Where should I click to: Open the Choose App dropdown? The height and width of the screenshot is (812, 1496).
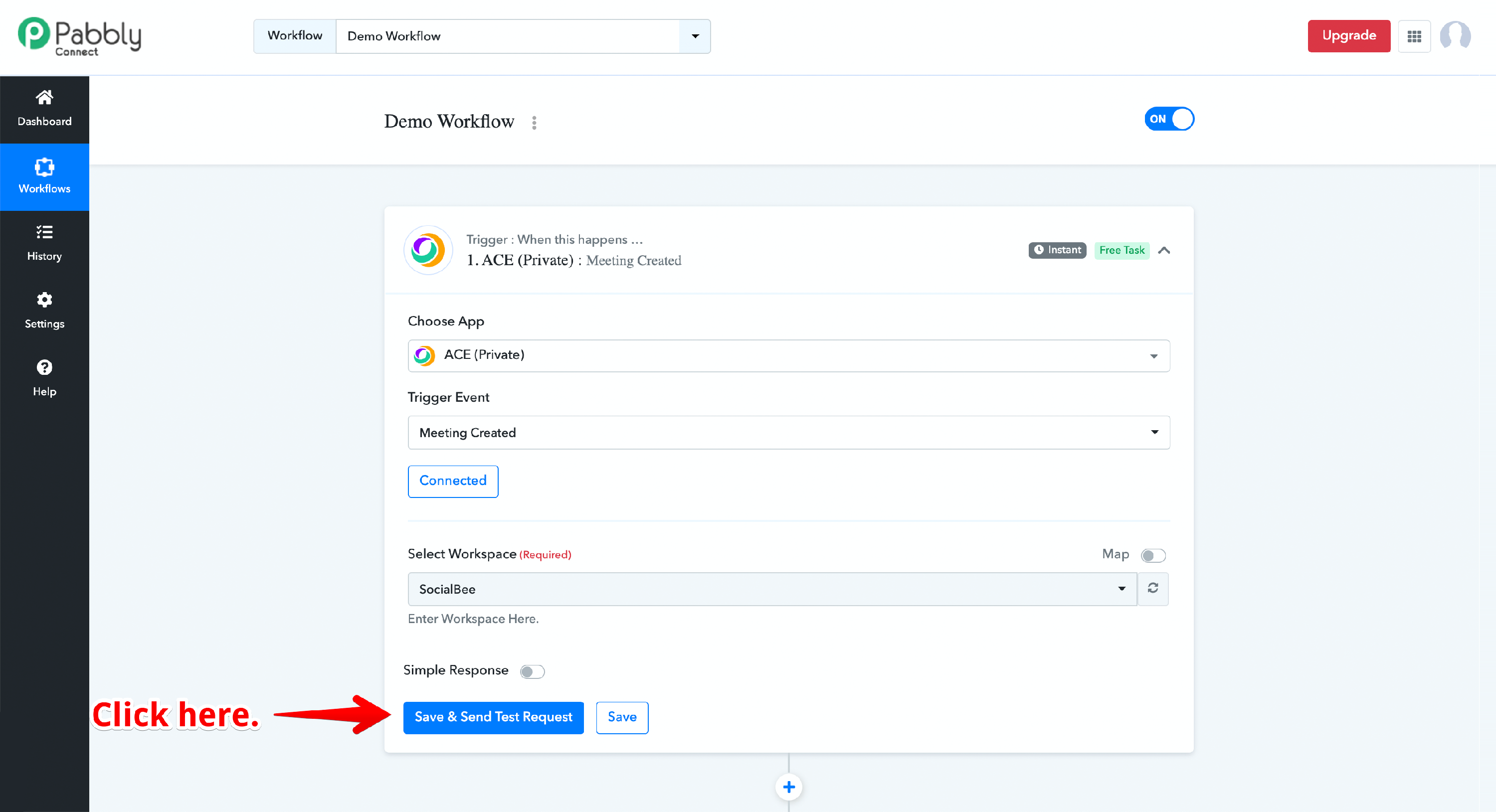(789, 355)
